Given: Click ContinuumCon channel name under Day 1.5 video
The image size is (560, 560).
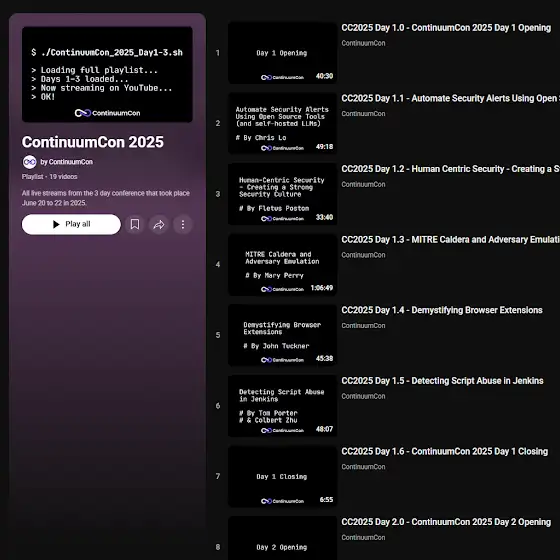Looking at the screenshot, I should [363, 396].
